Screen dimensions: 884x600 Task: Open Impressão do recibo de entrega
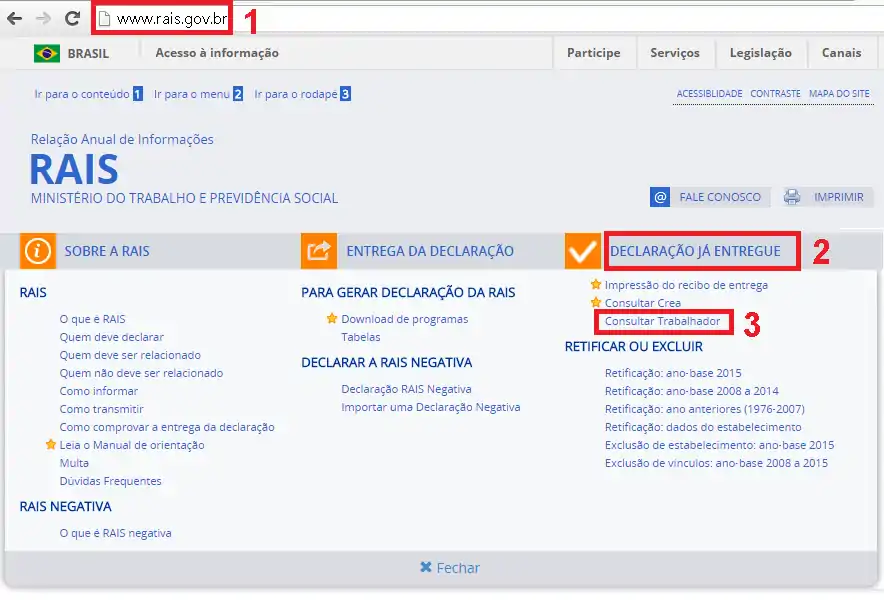(x=686, y=285)
